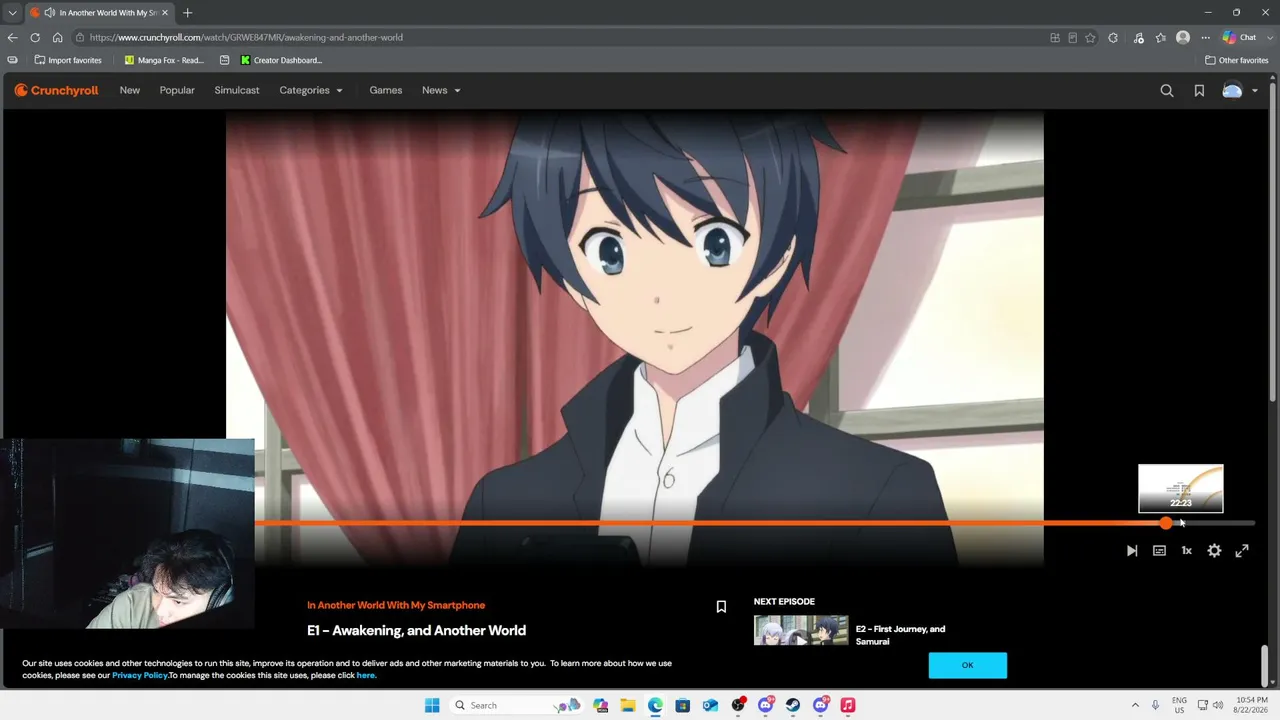
Task: Click the address bar URL
Action: tap(246, 37)
